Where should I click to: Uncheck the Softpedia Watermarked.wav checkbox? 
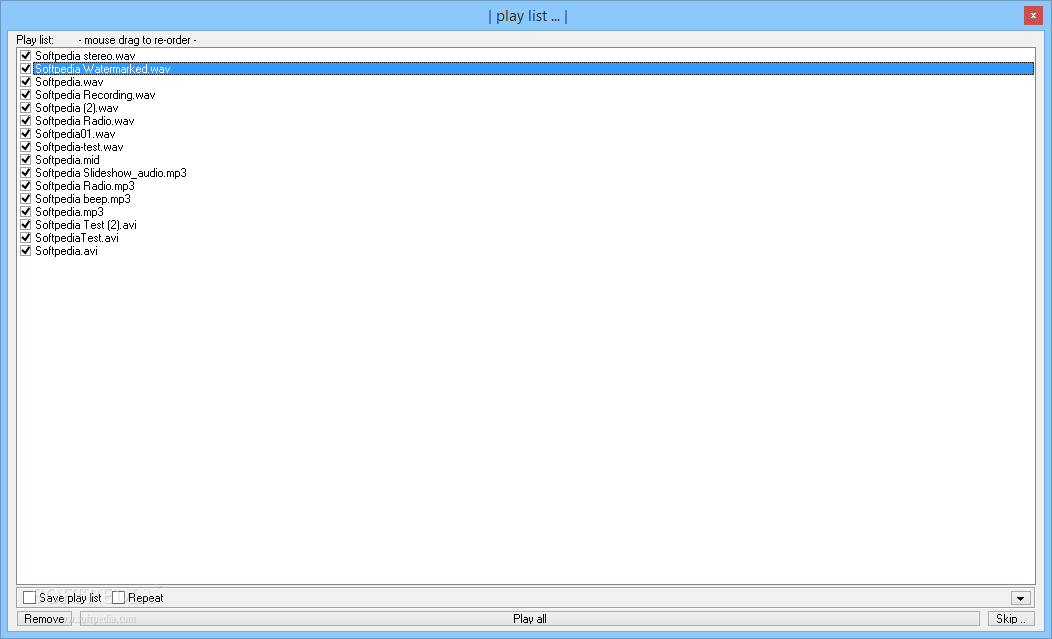(x=25, y=68)
